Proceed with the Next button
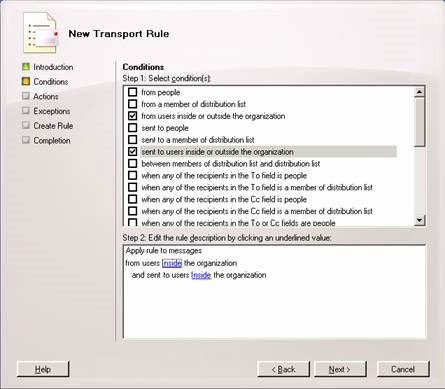445x389 pixels. tap(340, 369)
